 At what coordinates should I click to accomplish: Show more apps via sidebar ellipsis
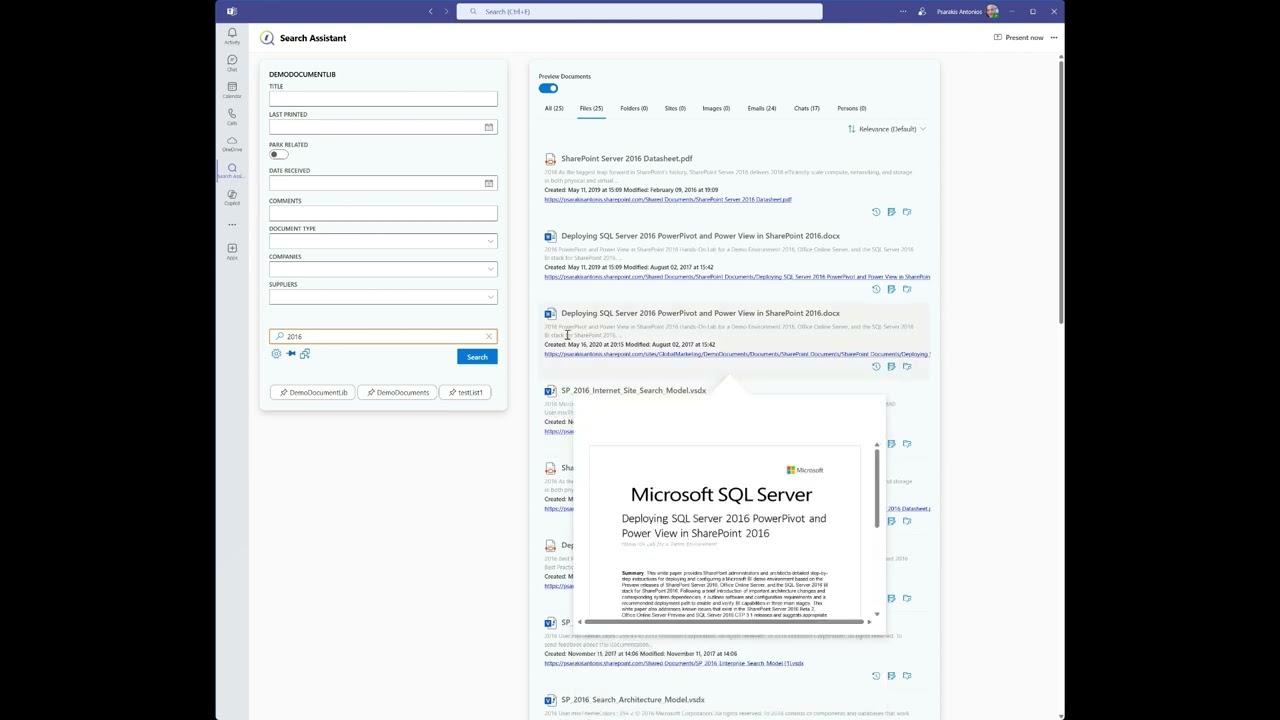pyautogui.click(x=232, y=225)
